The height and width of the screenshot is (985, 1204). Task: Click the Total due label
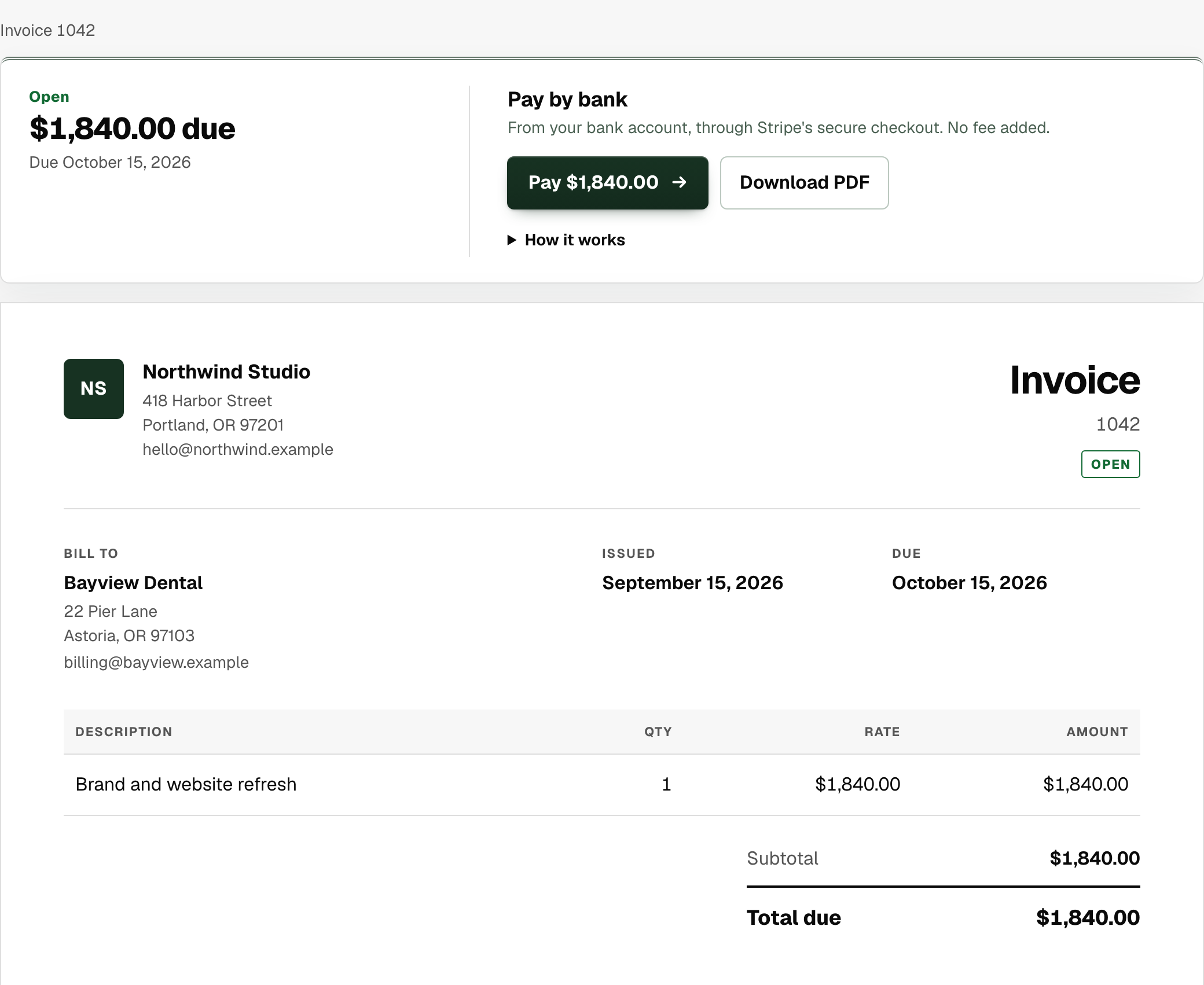[794, 918]
